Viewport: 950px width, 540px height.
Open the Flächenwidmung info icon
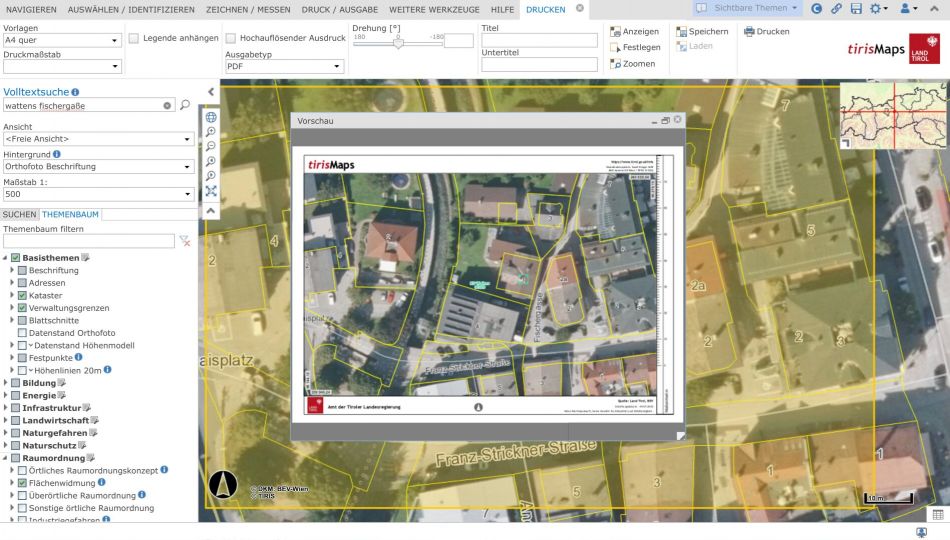point(102,482)
